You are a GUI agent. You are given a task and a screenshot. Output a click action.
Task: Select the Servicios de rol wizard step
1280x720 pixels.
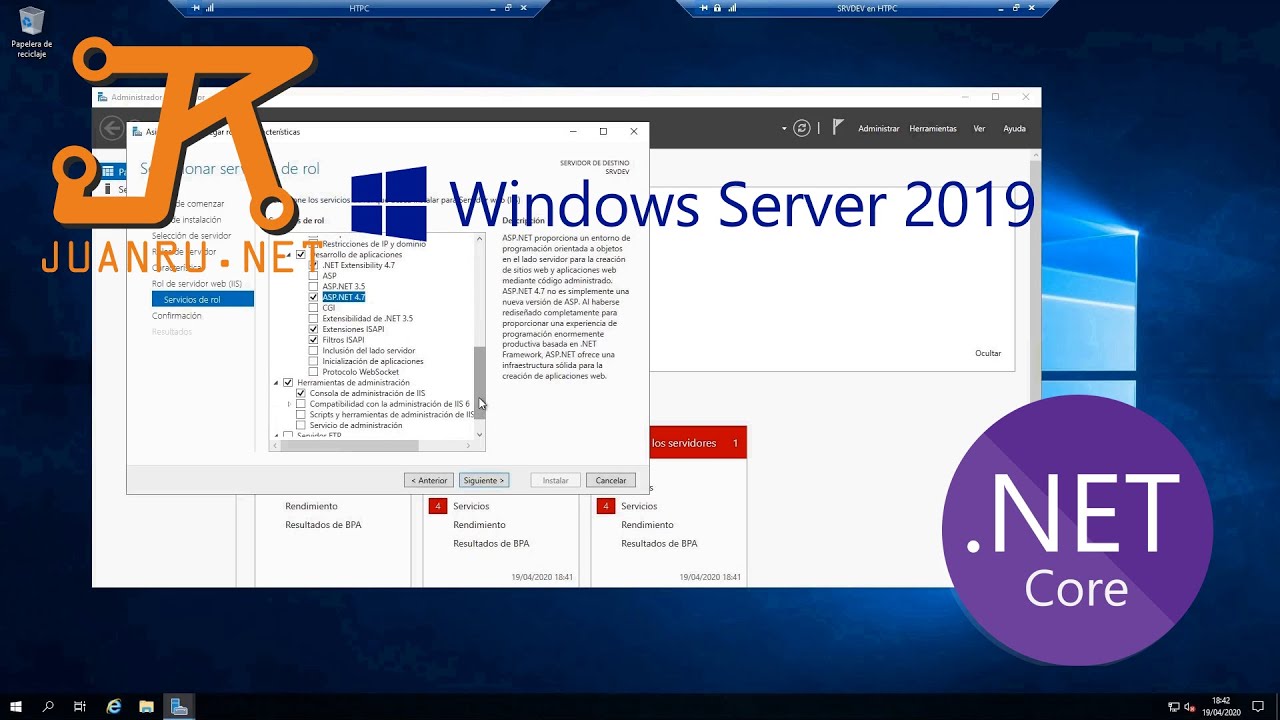[203, 300]
